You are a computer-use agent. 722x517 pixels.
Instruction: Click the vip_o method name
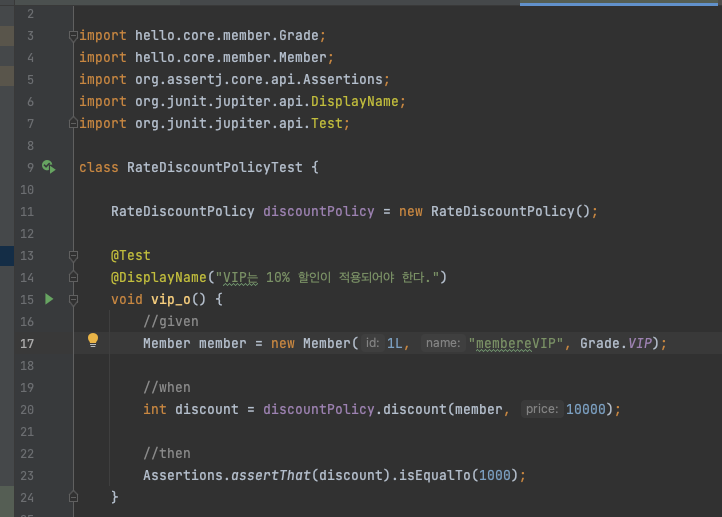click(x=170, y=299)
